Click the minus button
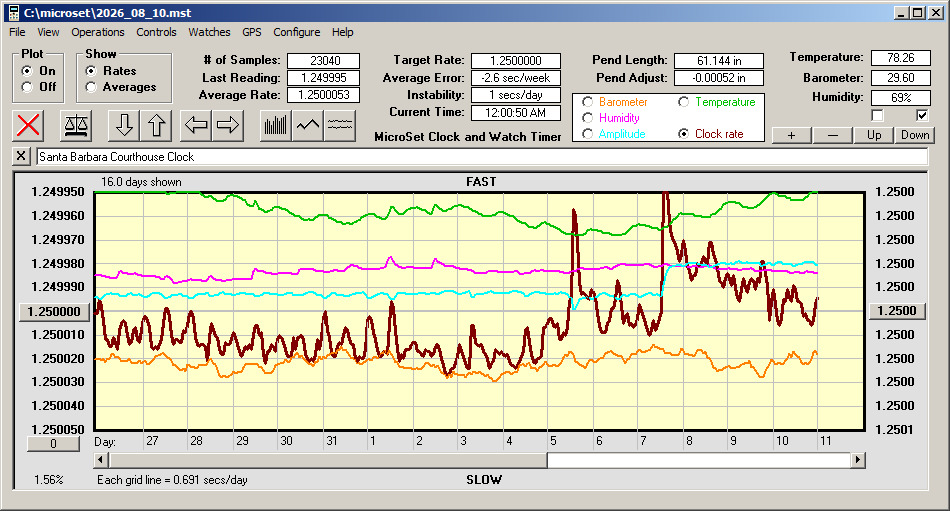 832,135
